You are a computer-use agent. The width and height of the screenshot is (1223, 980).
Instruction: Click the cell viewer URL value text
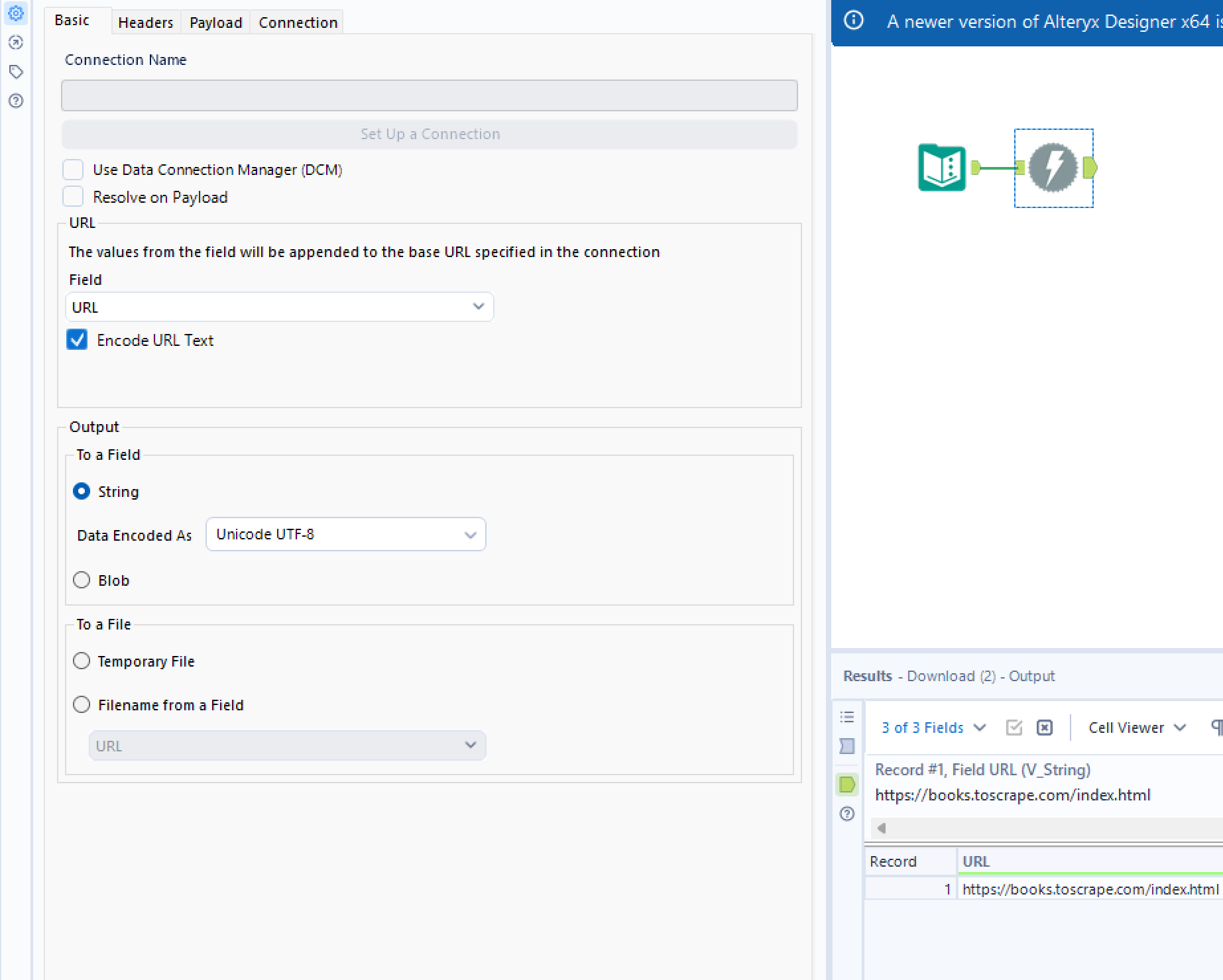point(1012,795)
